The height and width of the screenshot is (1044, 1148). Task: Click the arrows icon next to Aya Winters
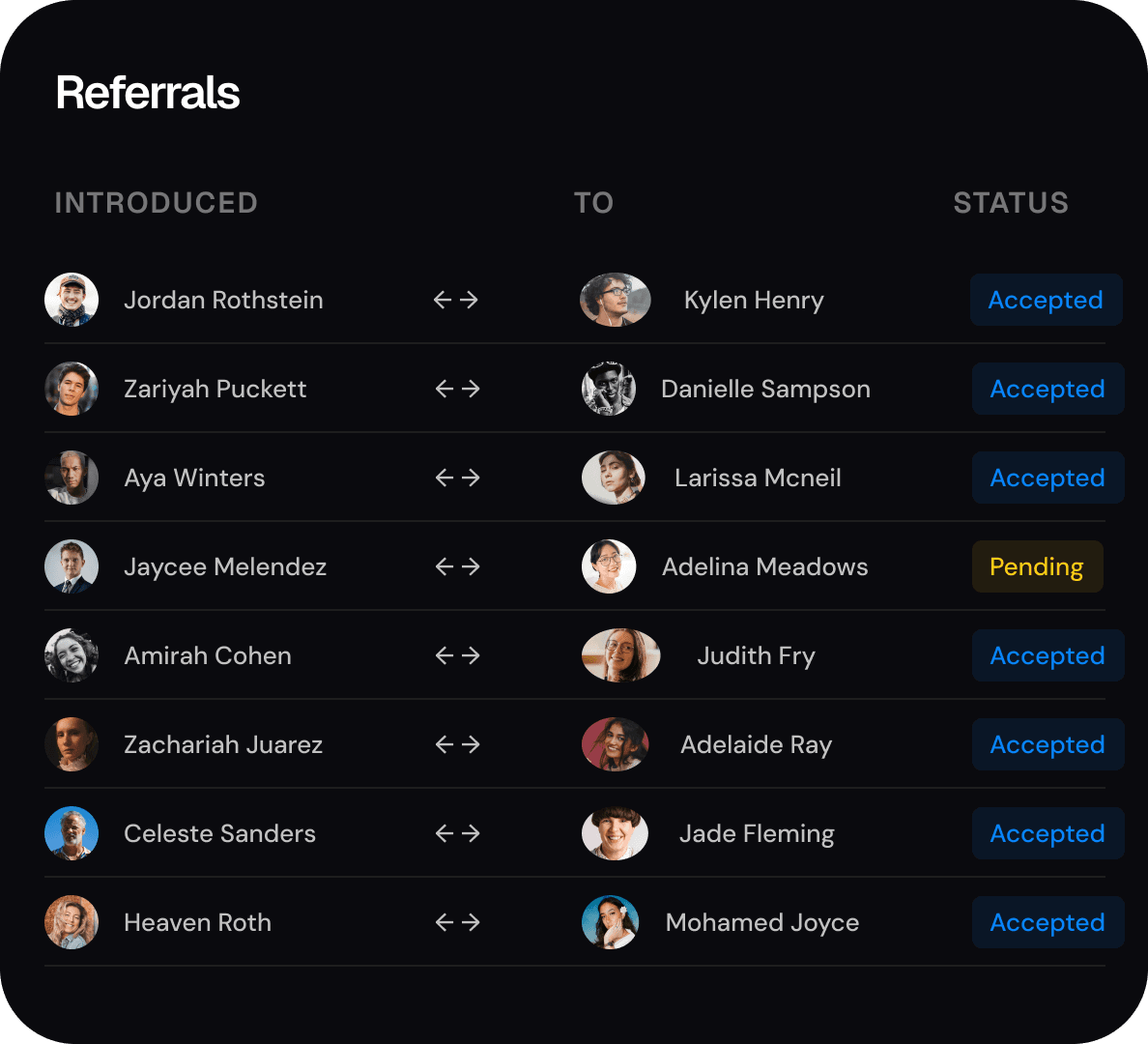458,478
